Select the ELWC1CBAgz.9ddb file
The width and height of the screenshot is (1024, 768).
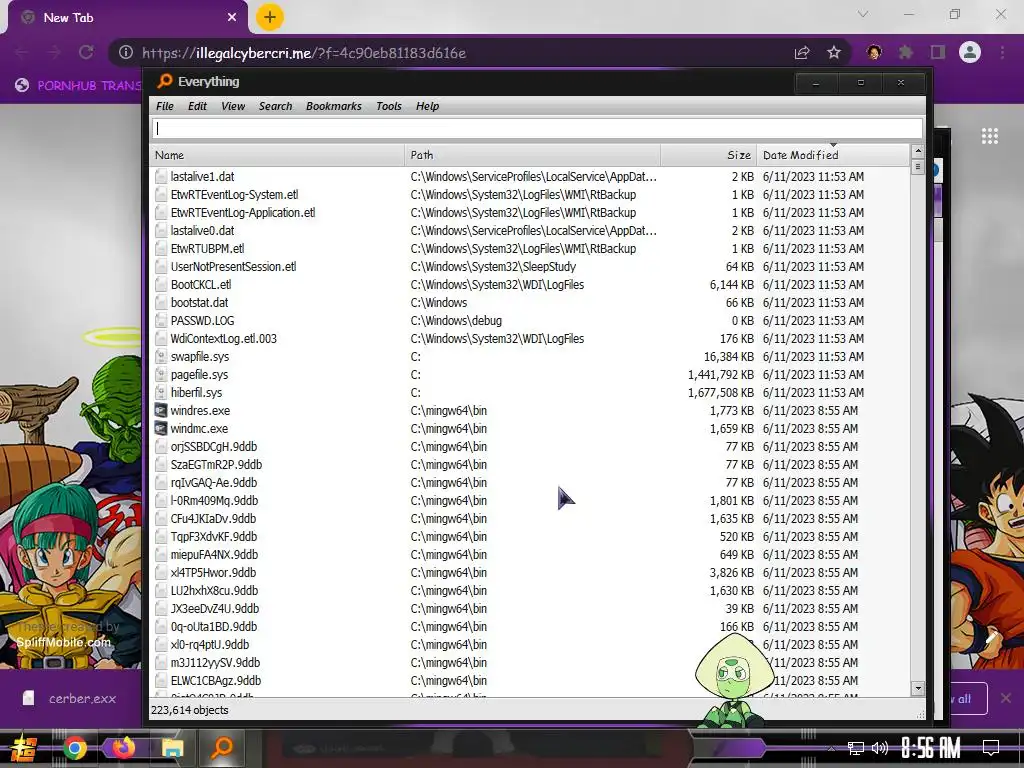click(x=216, y=680)
